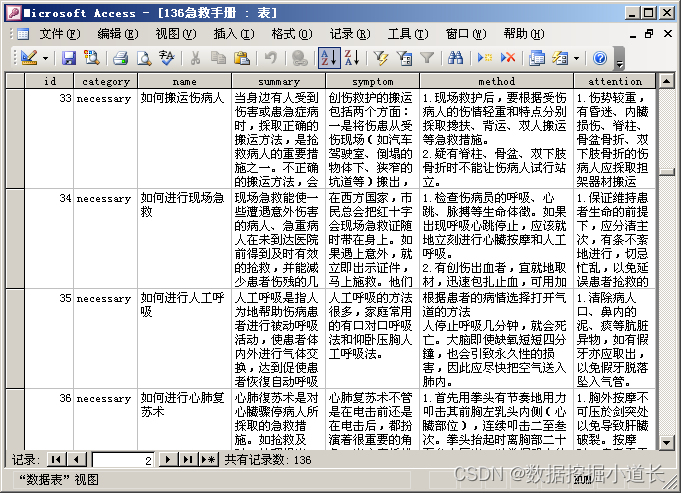Click the Help question mark icon

tap(600, 58)
